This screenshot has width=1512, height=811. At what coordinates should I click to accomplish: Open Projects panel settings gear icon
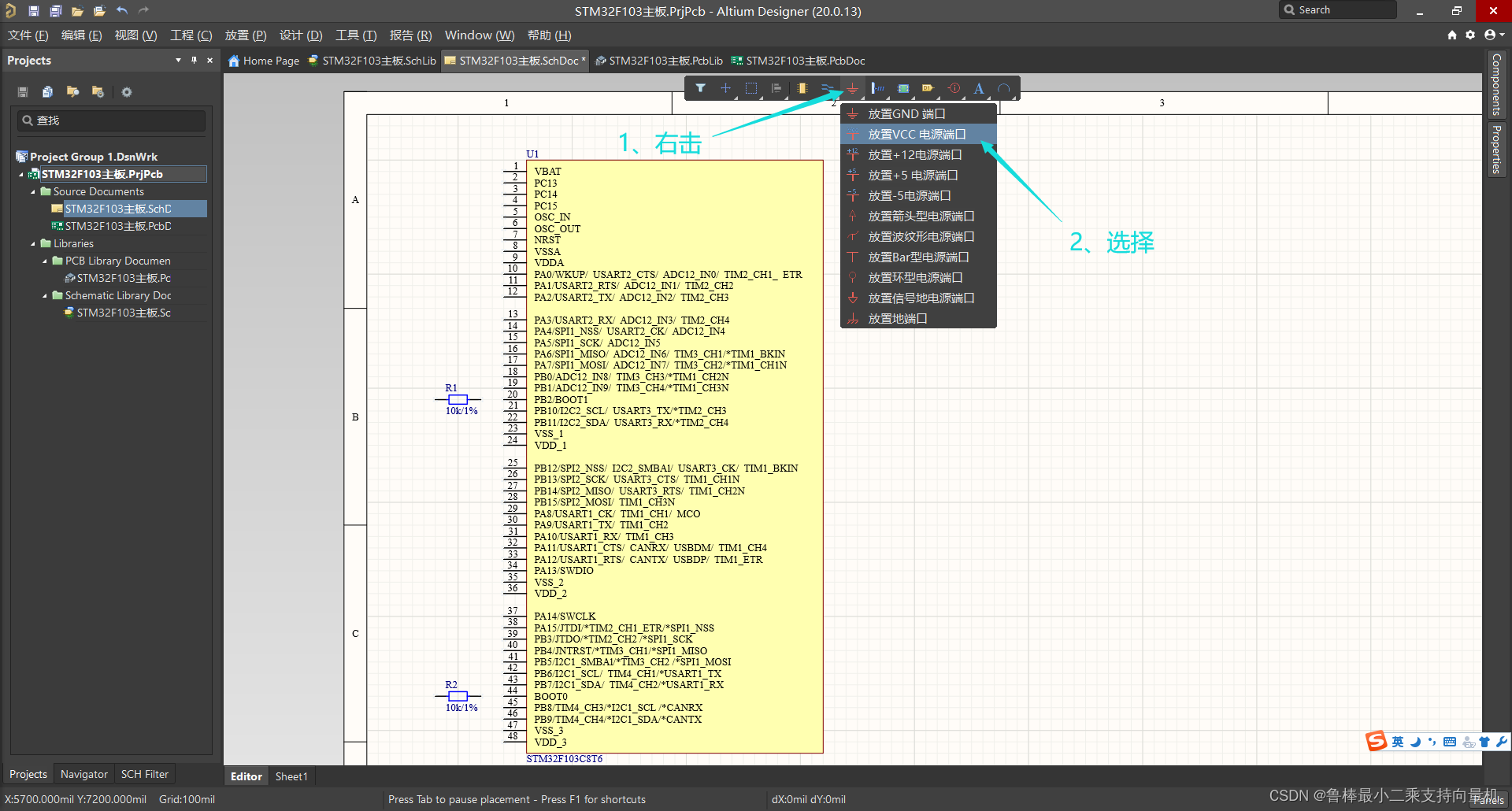click(126, 92)
